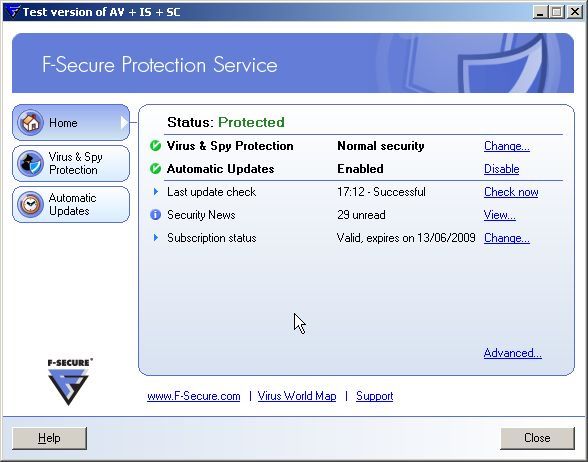The height and width of the screenshot is (462, 588).
Task: Click the blue info icon for Security News
Action: [x=155, y=215]
